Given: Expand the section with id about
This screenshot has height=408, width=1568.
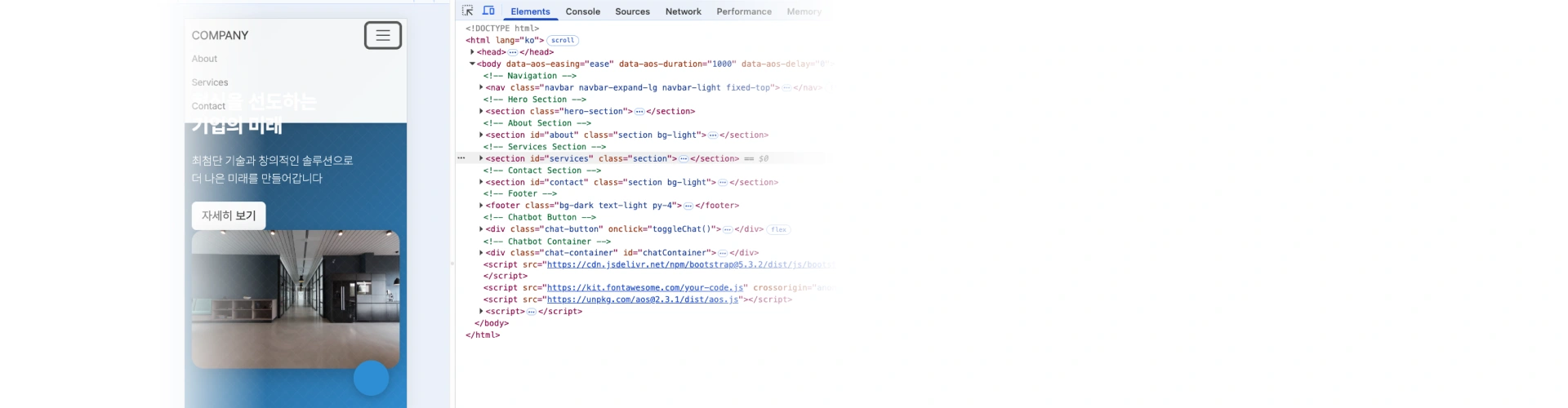Looking at the screenshot, I should coord(481,135).
